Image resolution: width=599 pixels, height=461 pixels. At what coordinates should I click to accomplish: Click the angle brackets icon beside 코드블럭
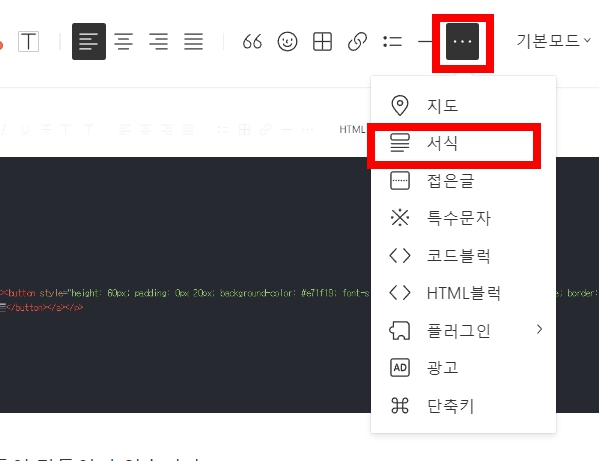400,256
